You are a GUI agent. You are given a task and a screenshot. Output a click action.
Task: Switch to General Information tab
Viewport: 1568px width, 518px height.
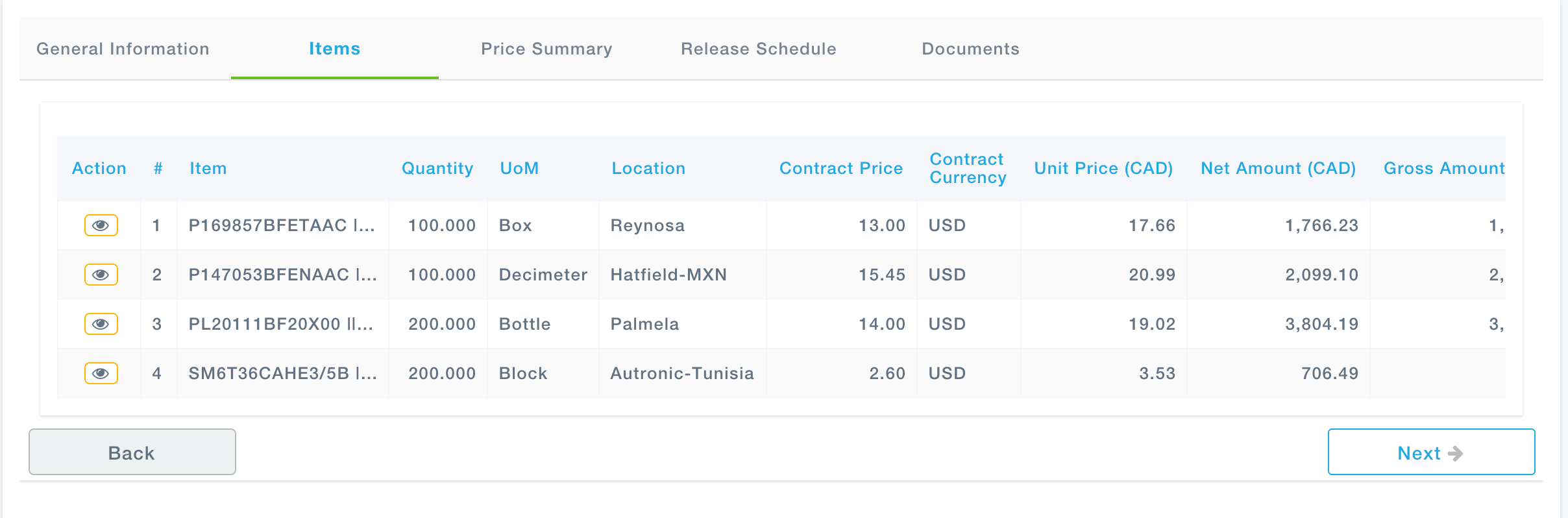123,49
